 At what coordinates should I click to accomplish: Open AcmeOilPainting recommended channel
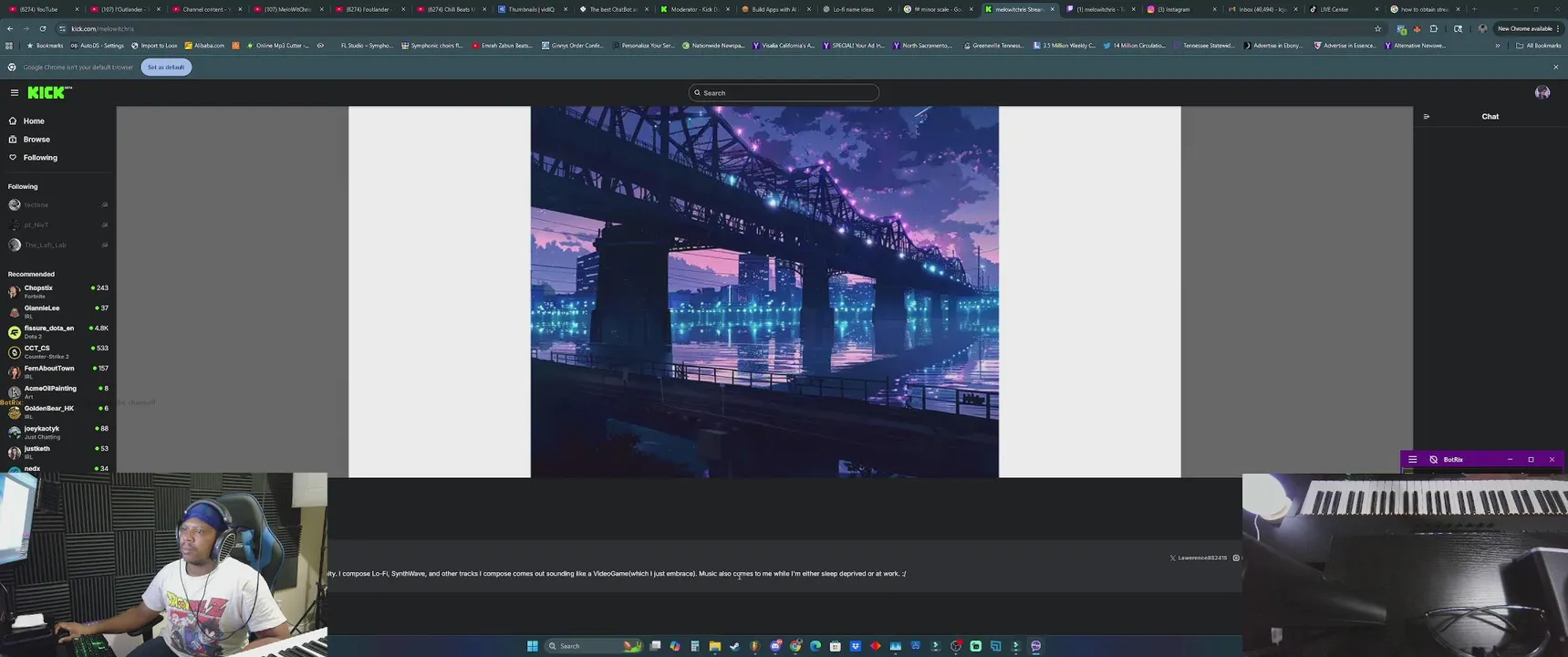57,391
